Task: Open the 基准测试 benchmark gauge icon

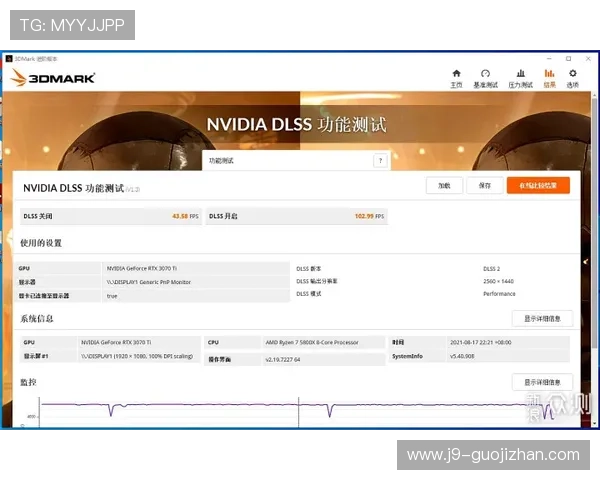Action: click(x=485, y=77)
